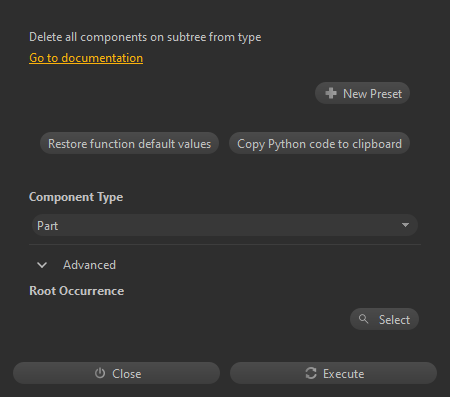This screenshot has width=450, height=397.
Task: Click the refresh arrows icon on Execute
Action: [x=311, y=373]
